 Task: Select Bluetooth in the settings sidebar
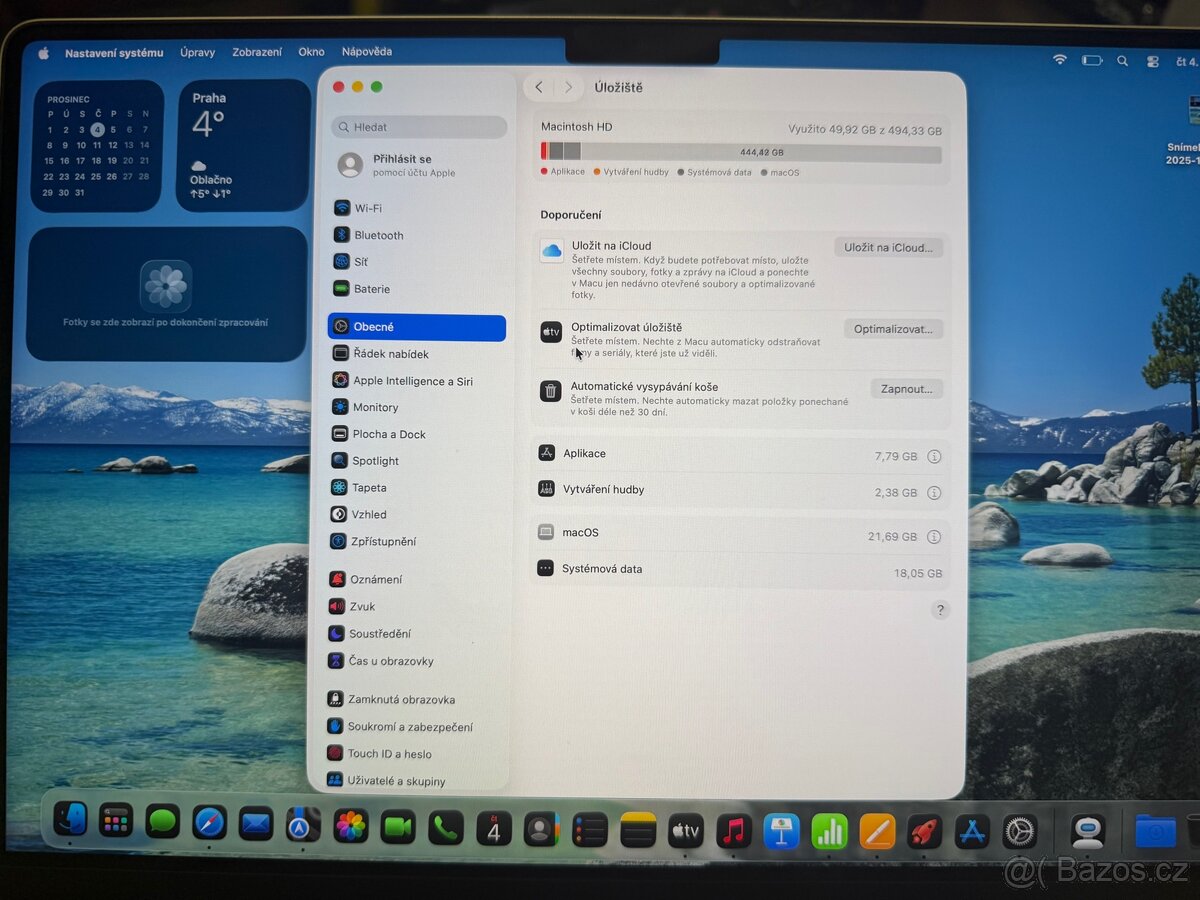[378, 235]
